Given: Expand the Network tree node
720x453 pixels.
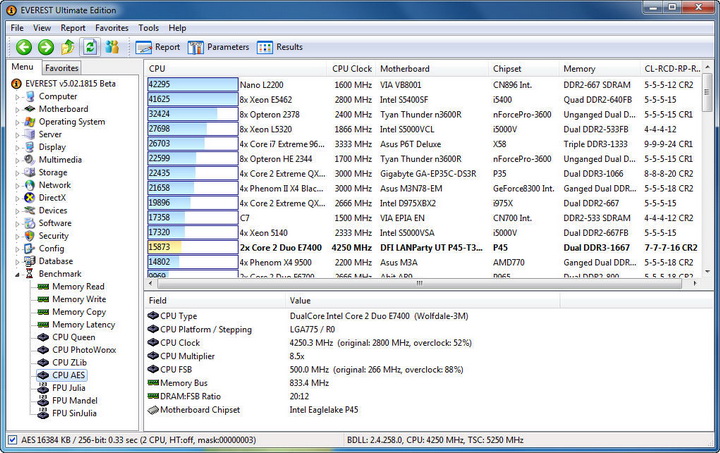Looking at the screenshot, I should coord(17,185).
